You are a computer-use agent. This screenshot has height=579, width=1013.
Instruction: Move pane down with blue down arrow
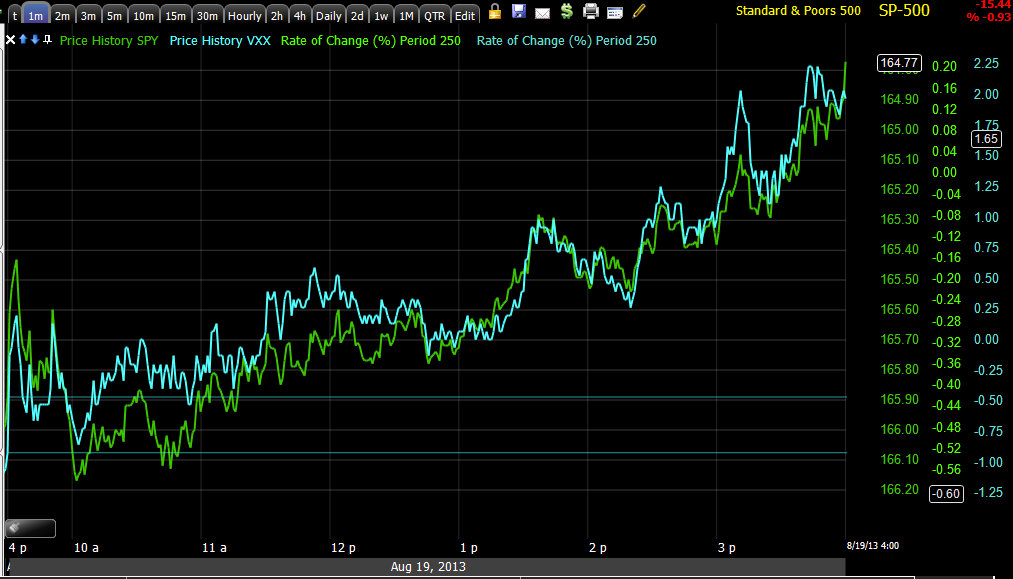pyautogui.click(x=35, y=40)
